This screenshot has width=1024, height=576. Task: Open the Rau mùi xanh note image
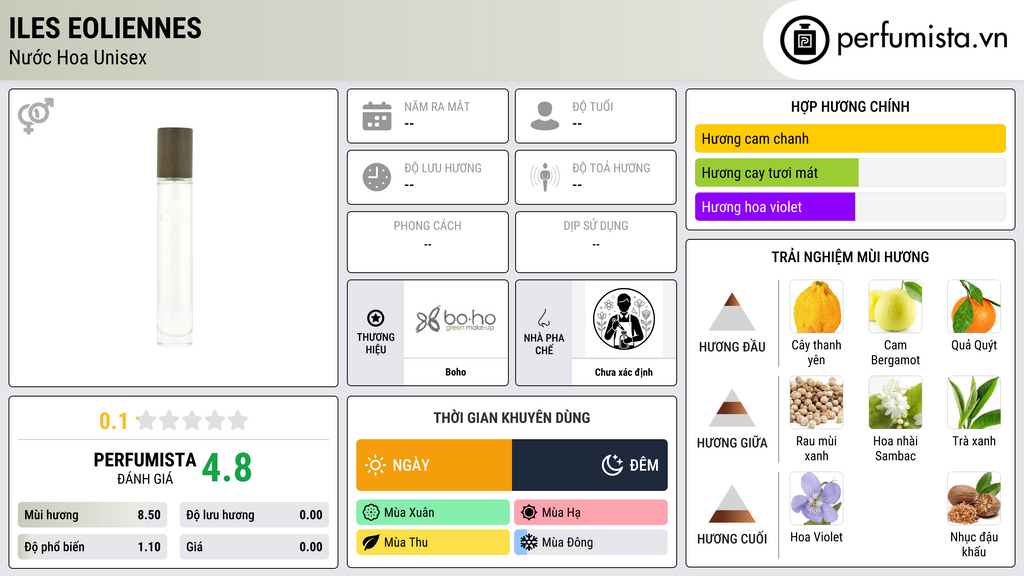click(816, 402)
